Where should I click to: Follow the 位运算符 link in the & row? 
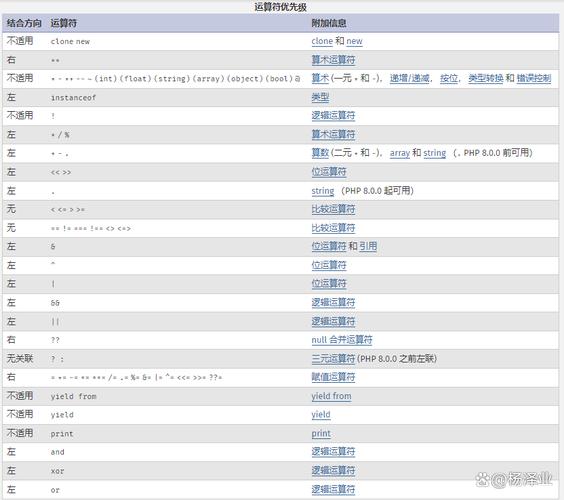coord(329,247)
